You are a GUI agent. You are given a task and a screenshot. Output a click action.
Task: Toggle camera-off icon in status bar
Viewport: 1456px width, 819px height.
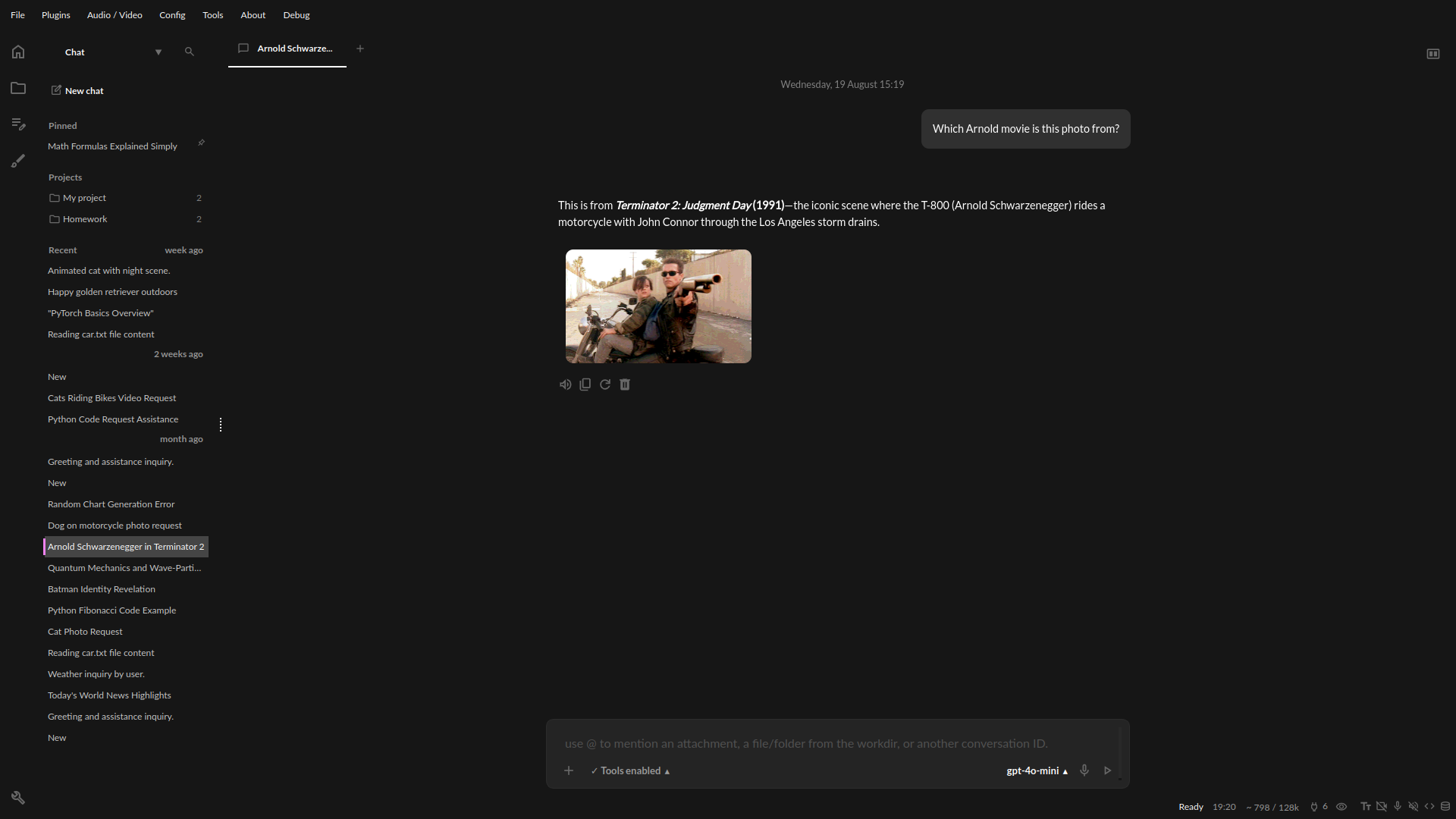[1382, 807]
